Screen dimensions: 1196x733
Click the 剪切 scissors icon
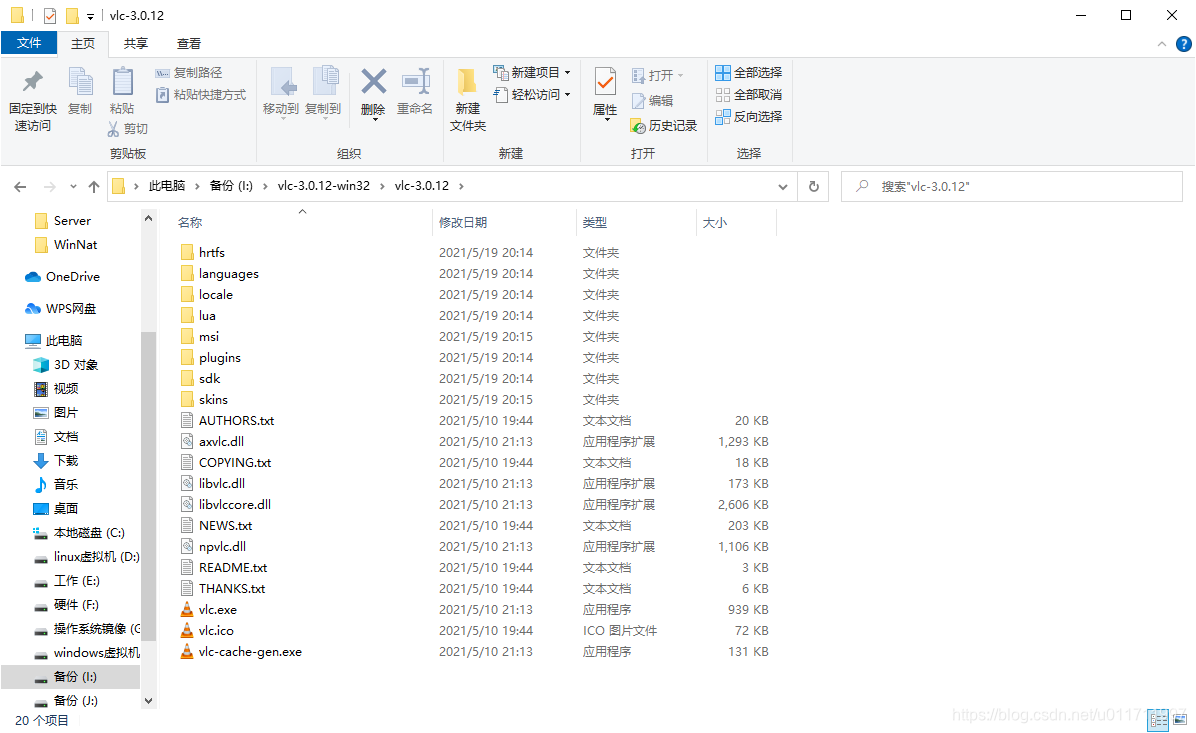click(114, 129)
